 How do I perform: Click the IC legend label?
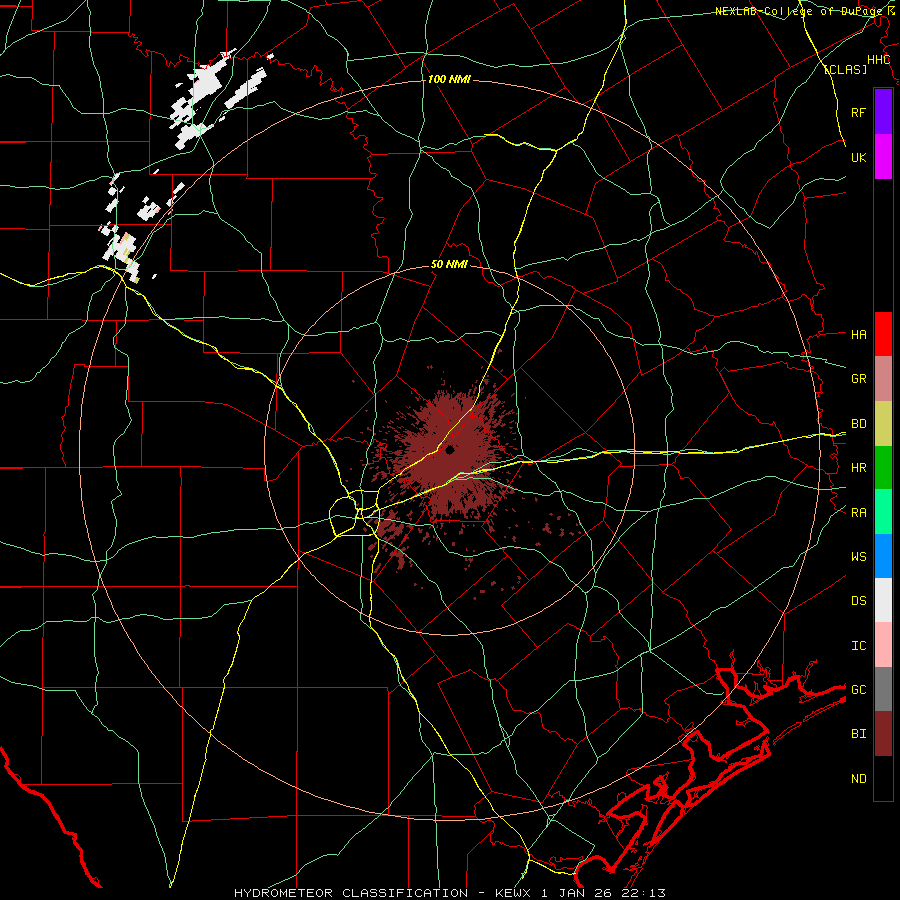(858, 645)
